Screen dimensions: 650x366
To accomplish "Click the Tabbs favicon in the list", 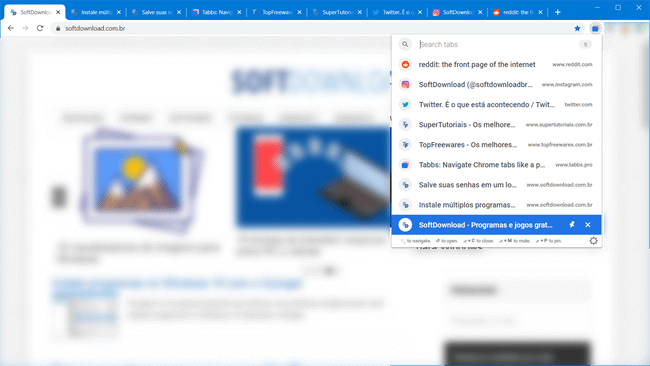I will pos(405,165).
